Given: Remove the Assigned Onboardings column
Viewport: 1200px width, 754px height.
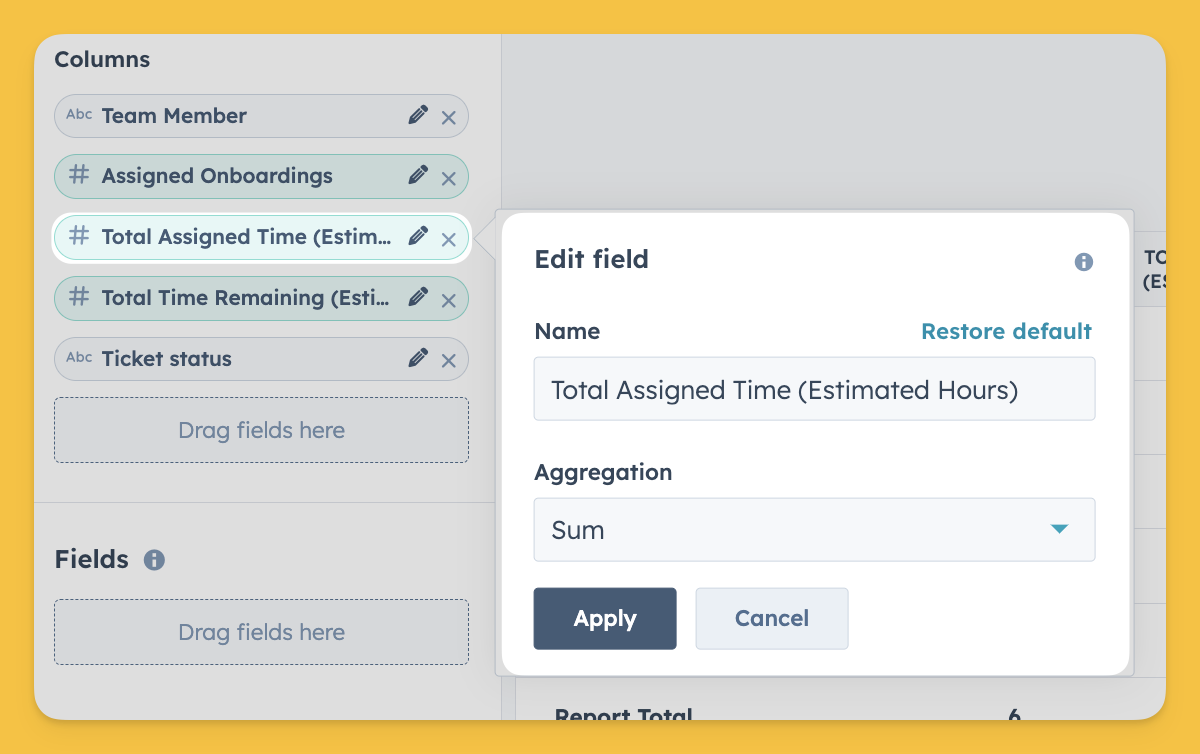Looking at the screenshot, I should click(449, 179).
